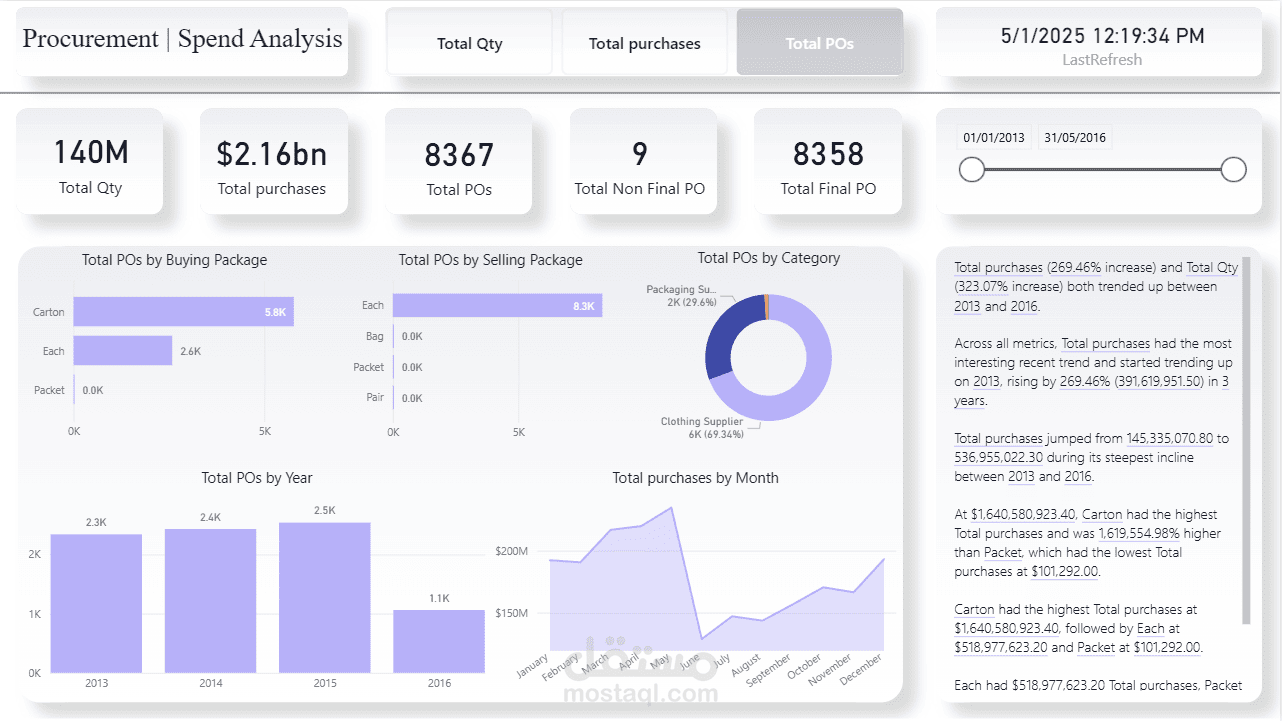Switch to the Total purchases view
Image resolution: width=1282 pixels, height=721 pixels.
(644, 43)
